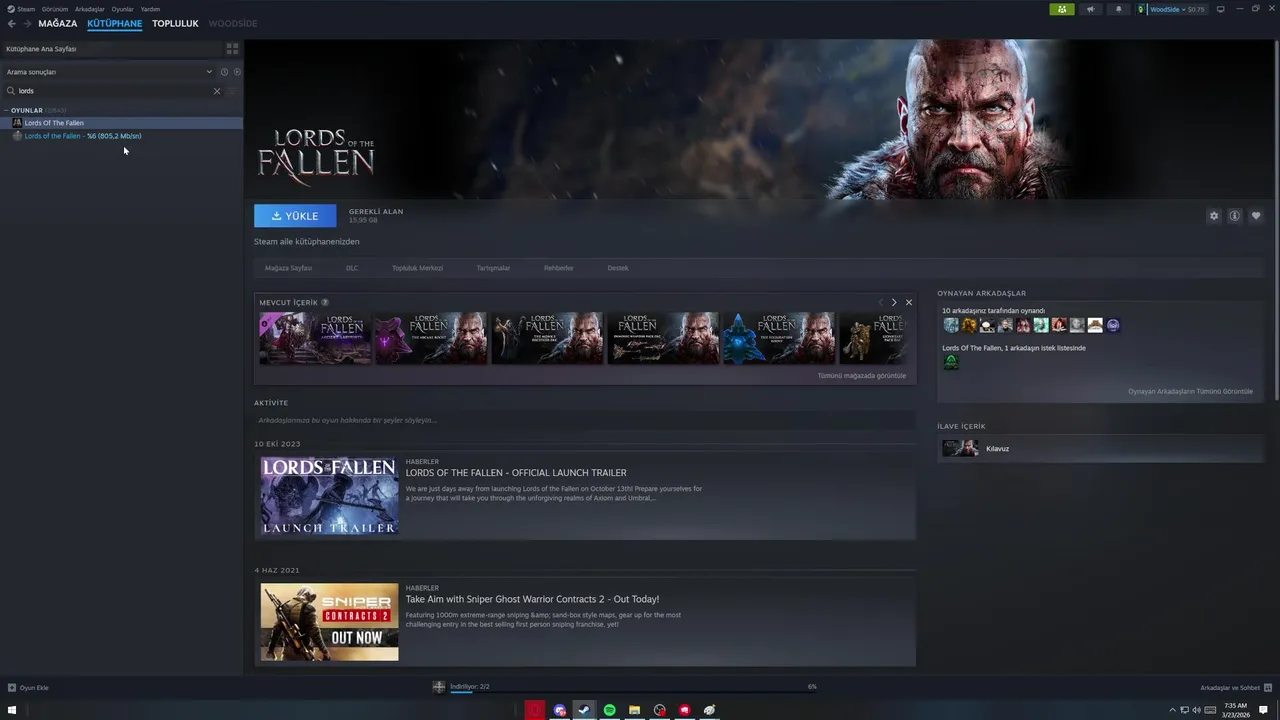Image resolution: width=1280 pixels, height=720 pixels.
Task: Open the Oyunlar menu
Action: (122, 9)
